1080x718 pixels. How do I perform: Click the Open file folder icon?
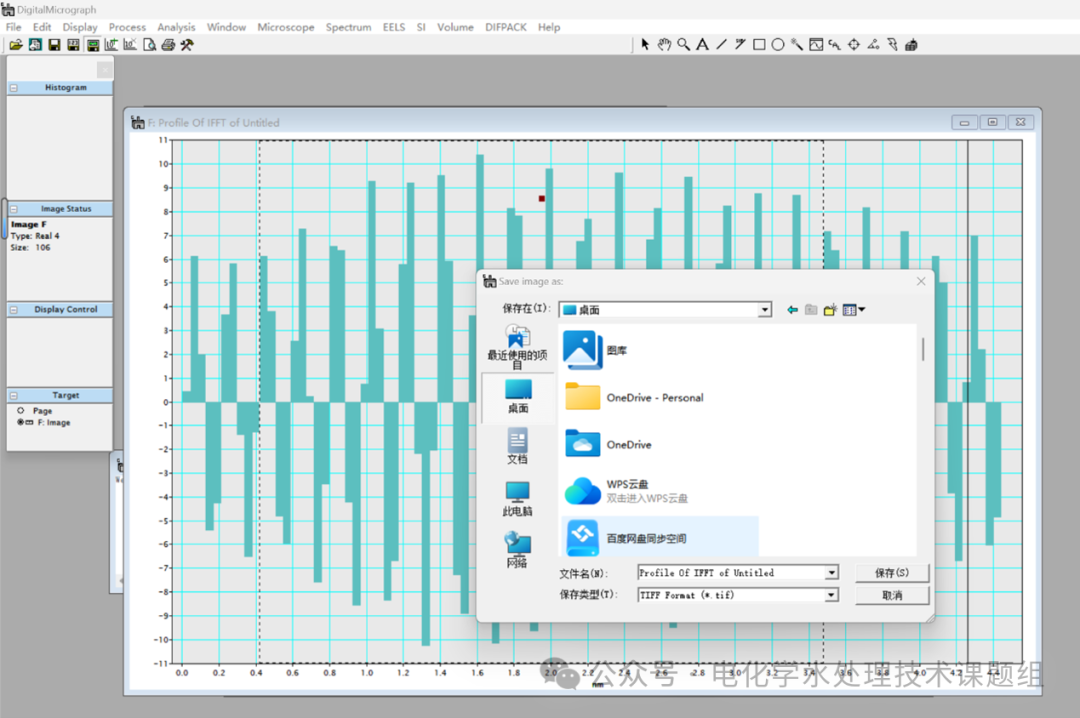click(16, 45)
